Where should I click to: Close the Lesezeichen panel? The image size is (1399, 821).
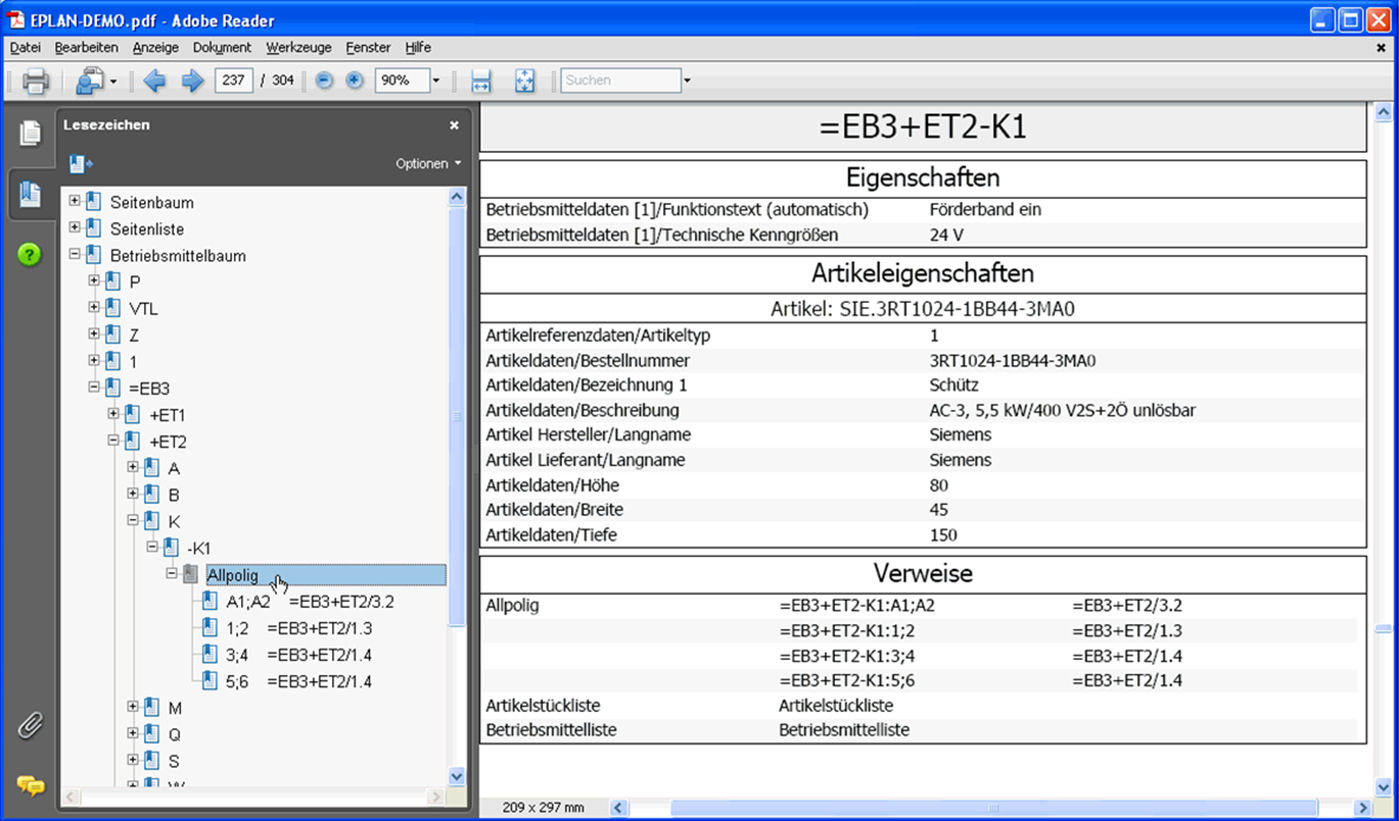454,125
